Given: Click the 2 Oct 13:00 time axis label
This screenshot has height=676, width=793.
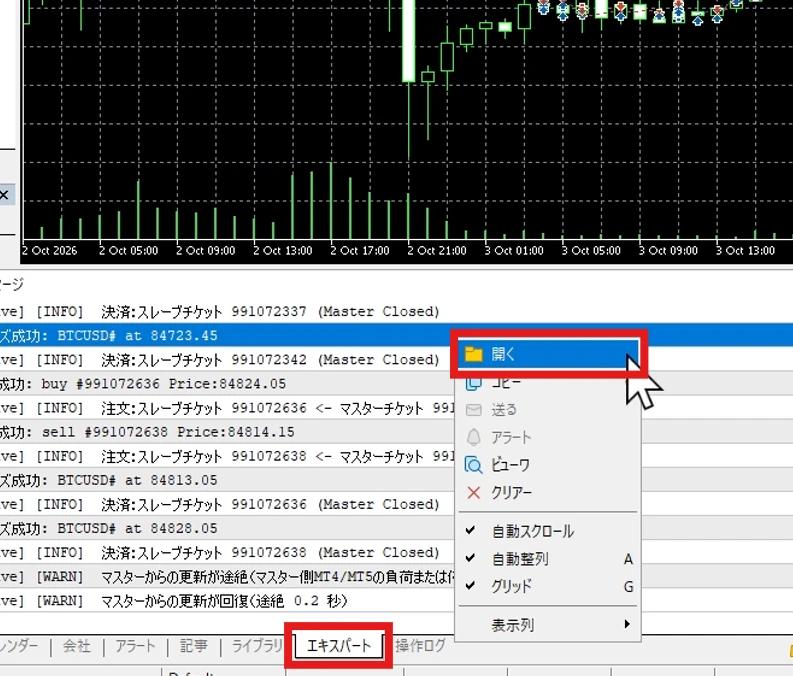Looking at the screenshot, I should (283, 251).
